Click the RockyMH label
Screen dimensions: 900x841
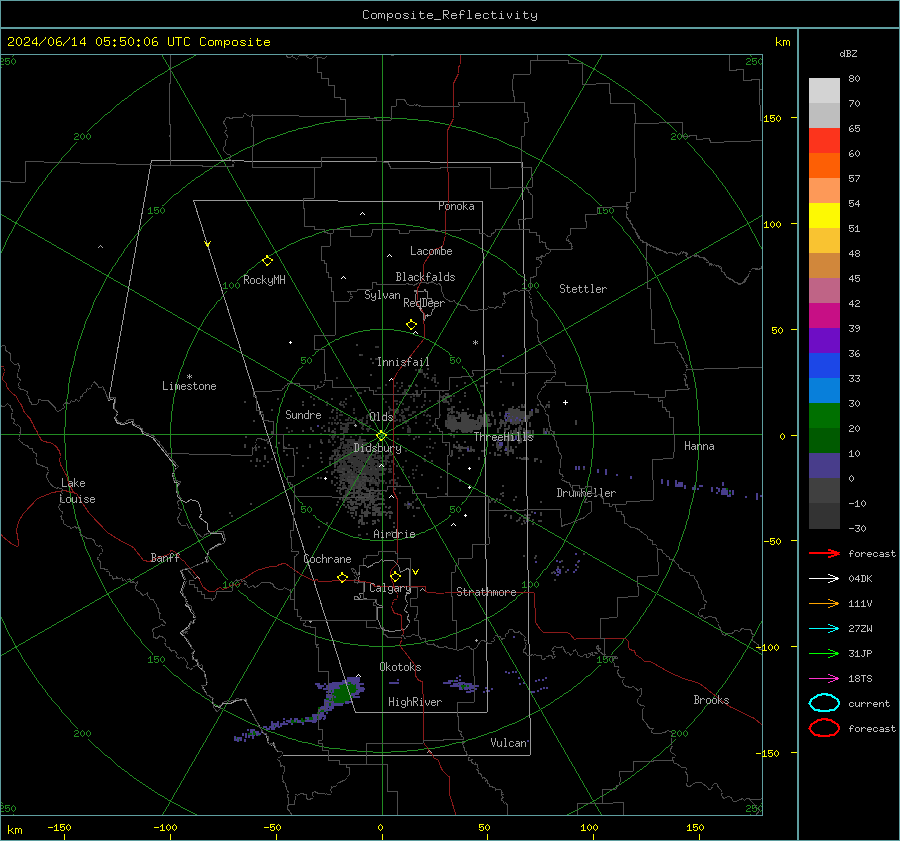264,280
